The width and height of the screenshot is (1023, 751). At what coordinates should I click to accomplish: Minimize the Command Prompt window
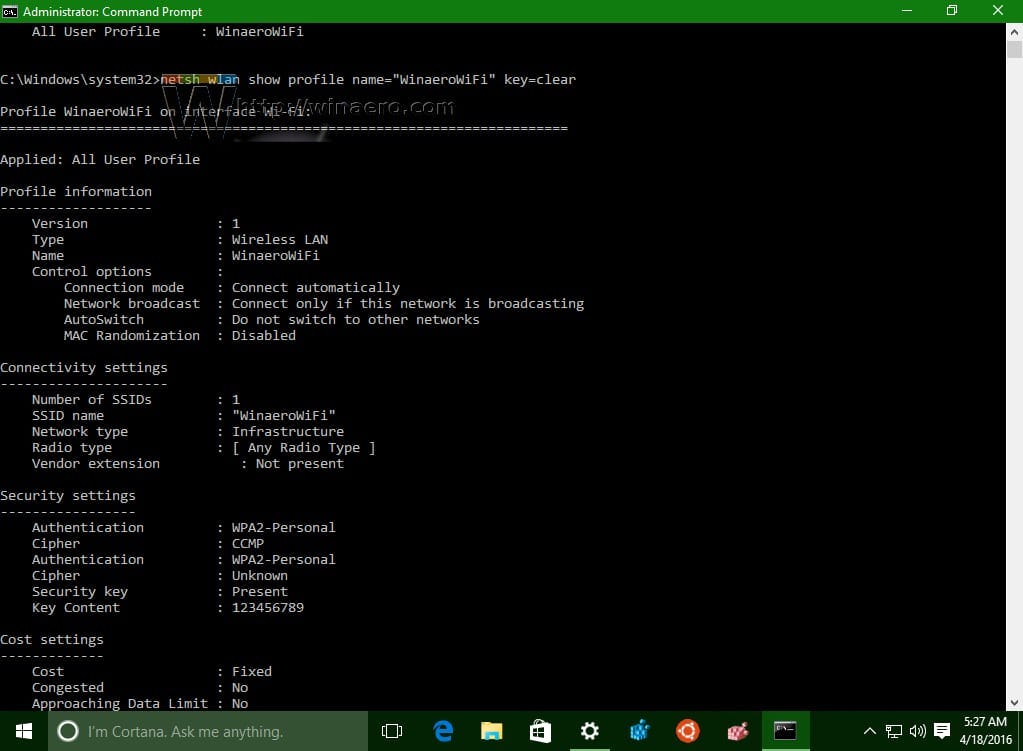[907, 10]
